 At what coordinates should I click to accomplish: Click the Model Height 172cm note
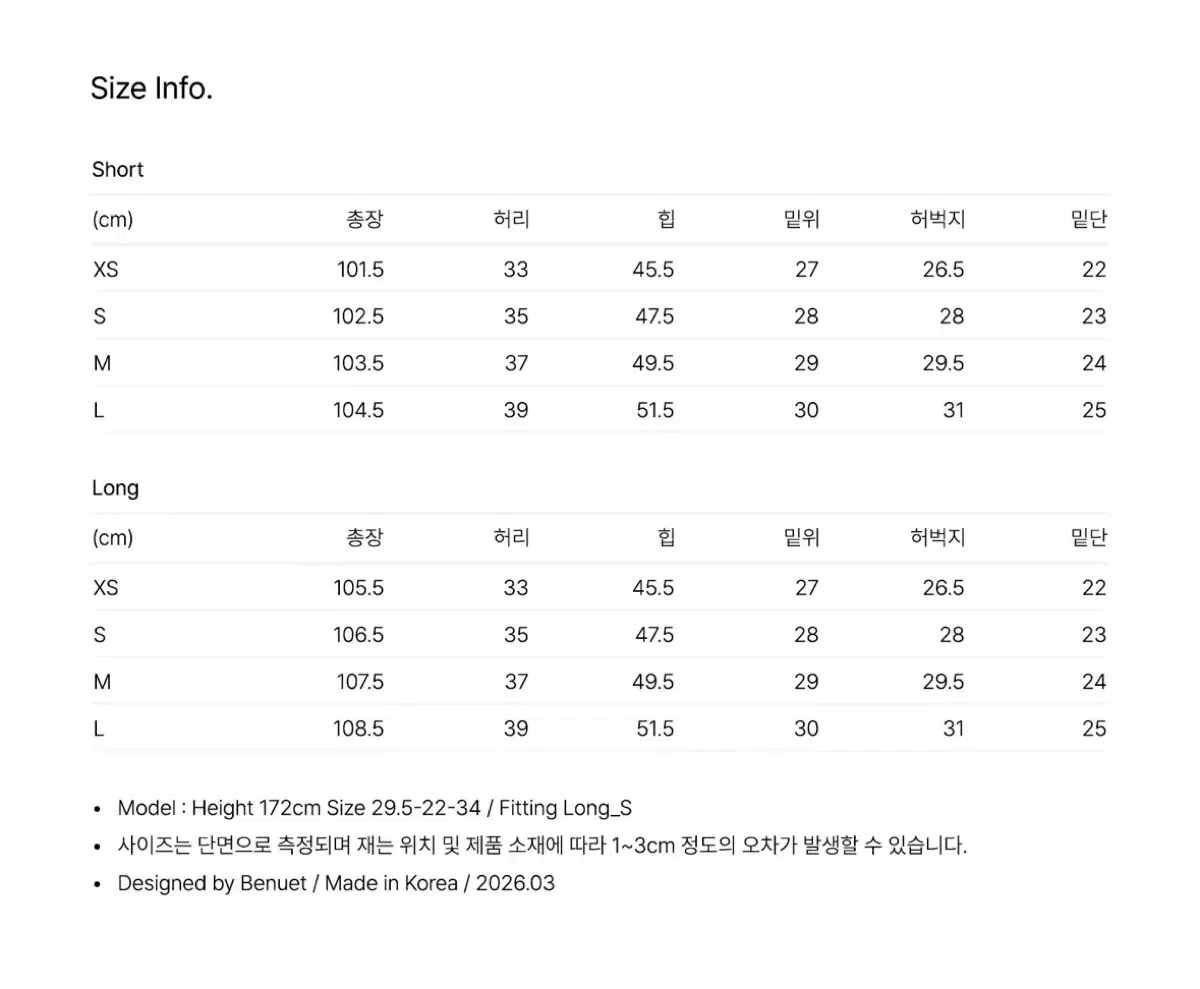tap(375, 808)
